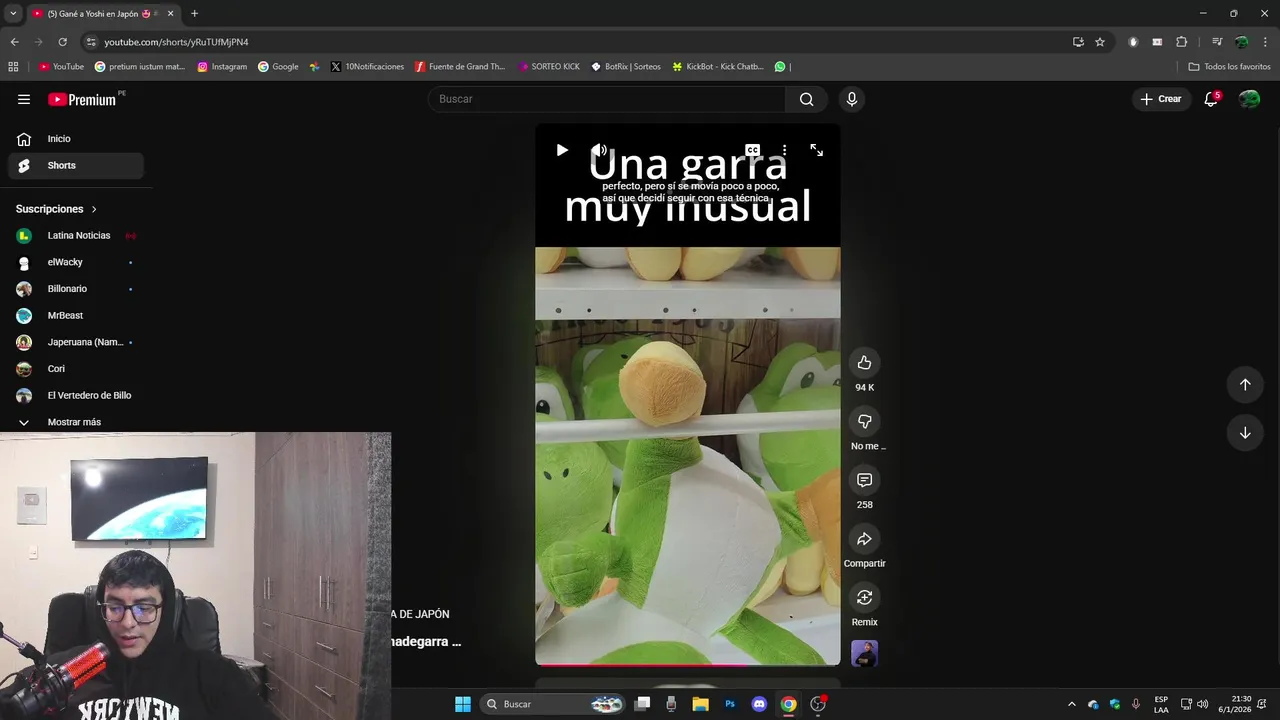The width and height of the screenshot is (1280, 720).
Task: Expand Mostrar más subscriptions list
Action: pos(76,422)
